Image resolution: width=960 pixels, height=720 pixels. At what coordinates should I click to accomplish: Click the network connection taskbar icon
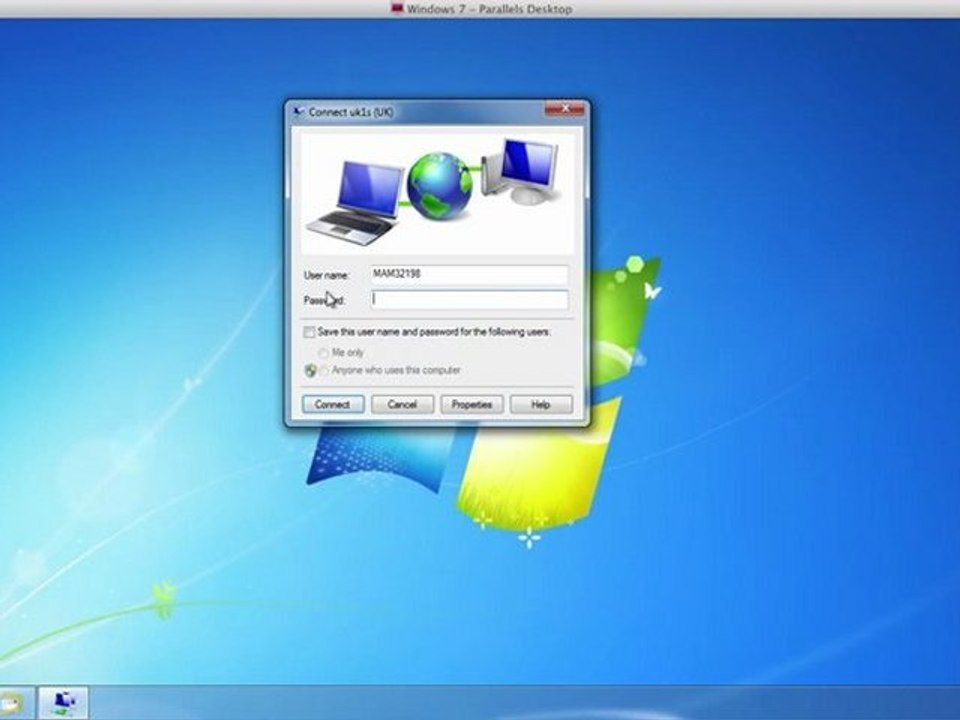pos(64,703)
